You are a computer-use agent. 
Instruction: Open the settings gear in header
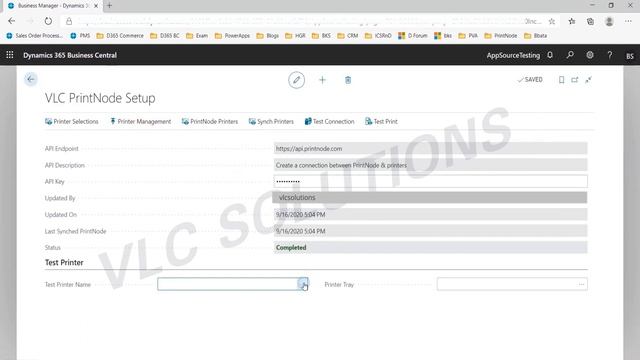(x=590, y=55)
